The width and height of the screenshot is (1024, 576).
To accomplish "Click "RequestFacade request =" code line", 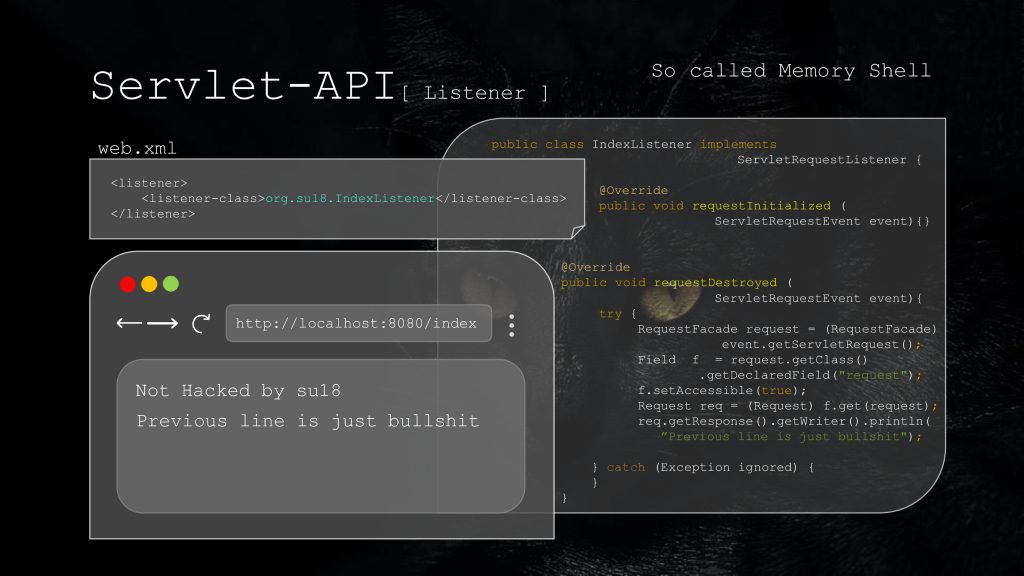I will 787,329.
